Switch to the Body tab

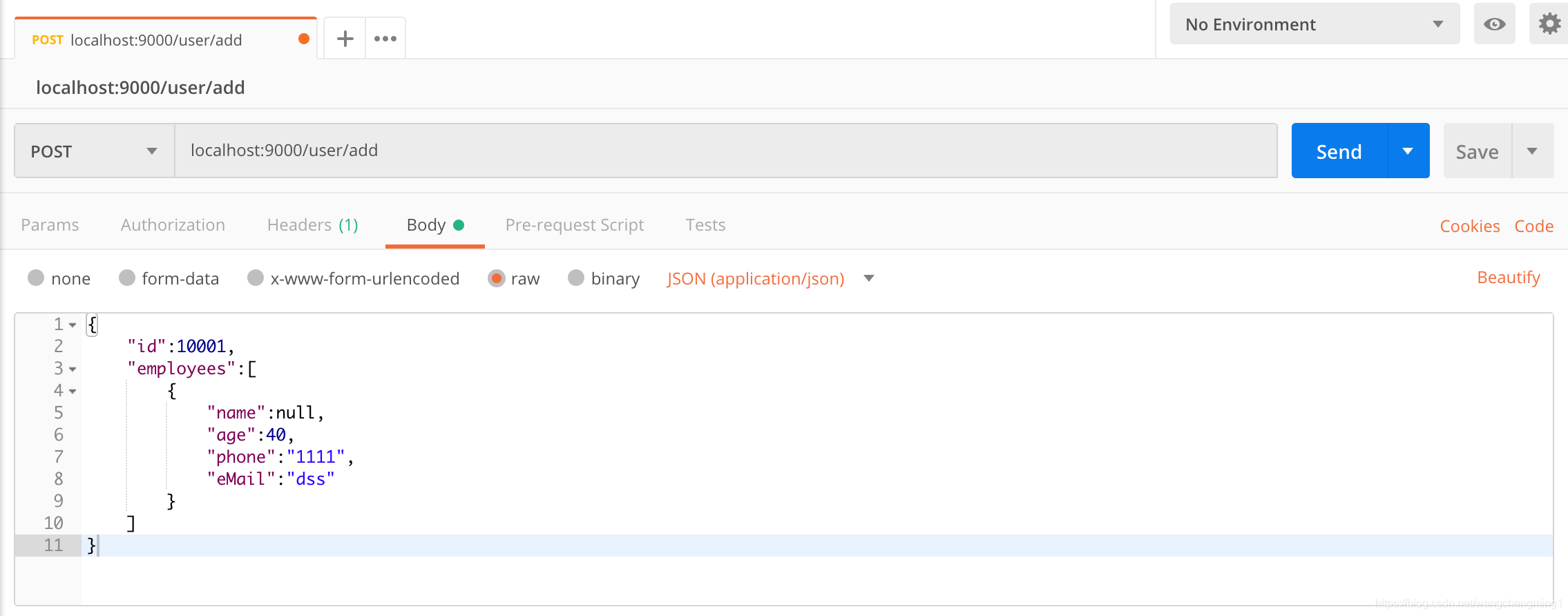[x=434, y=225]
